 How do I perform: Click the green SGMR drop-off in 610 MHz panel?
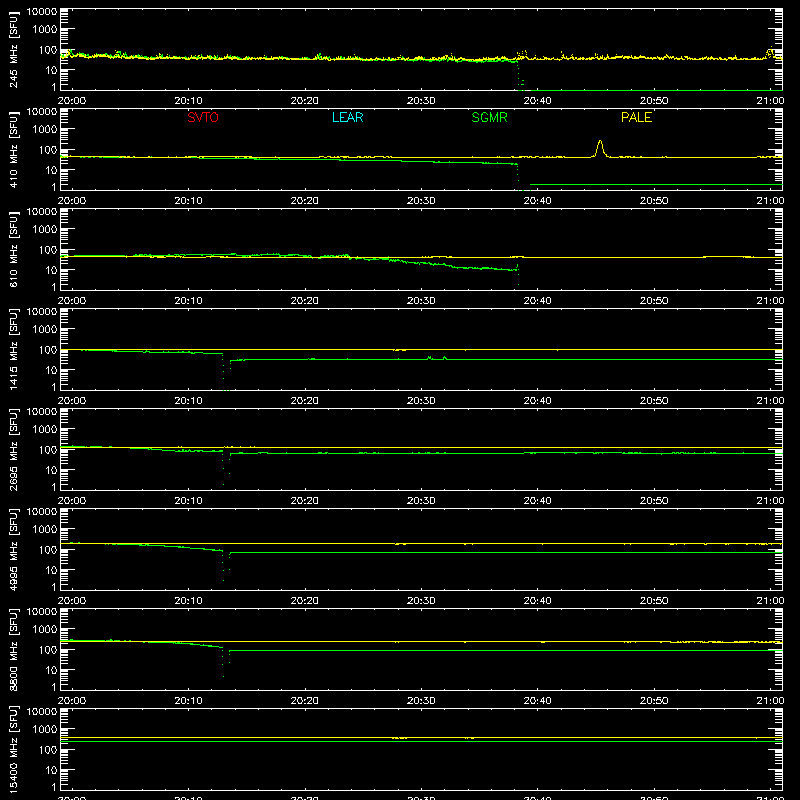pyautogui.click(x=518, y=274)
